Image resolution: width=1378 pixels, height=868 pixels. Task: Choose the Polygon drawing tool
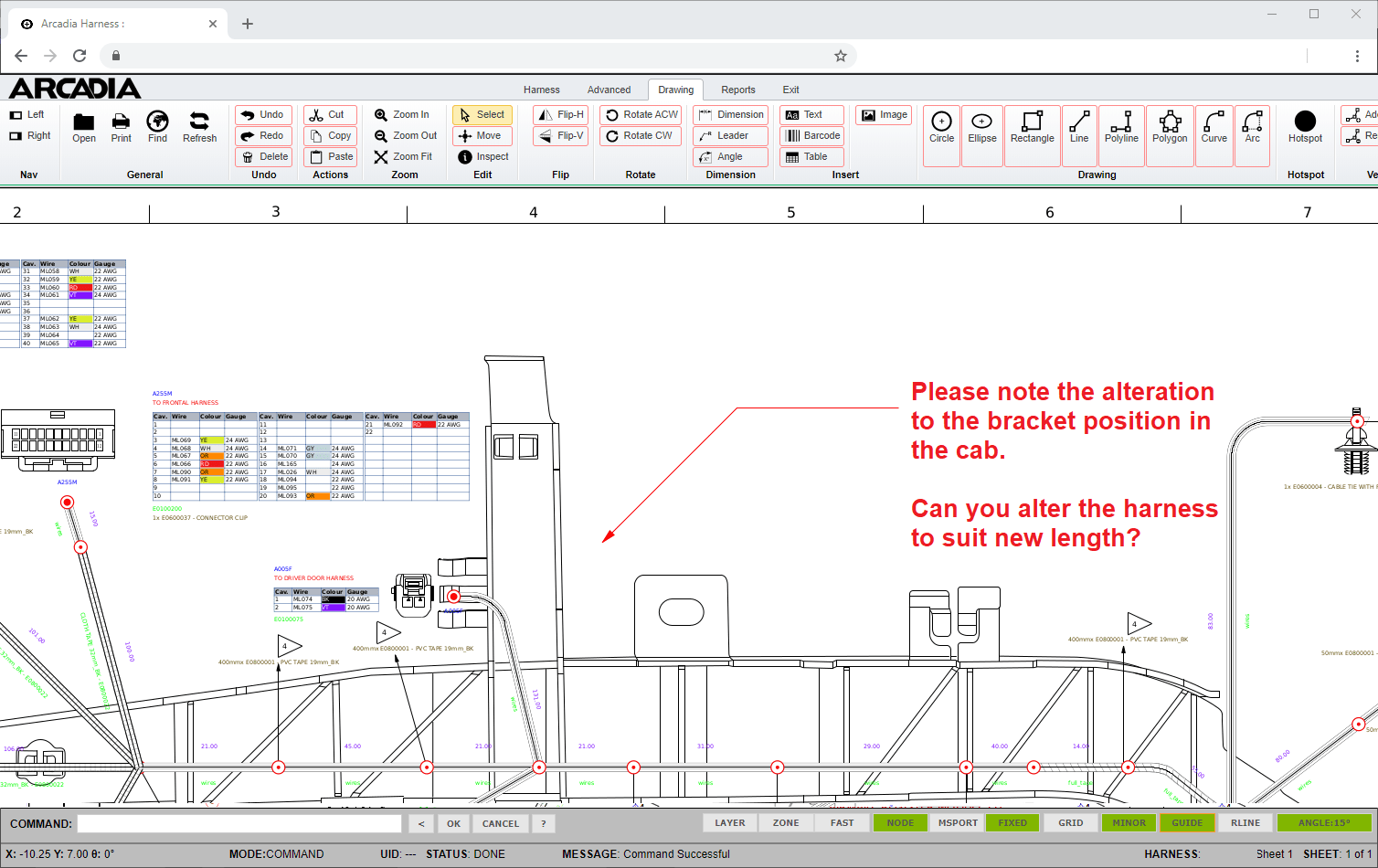[1170, 127]
